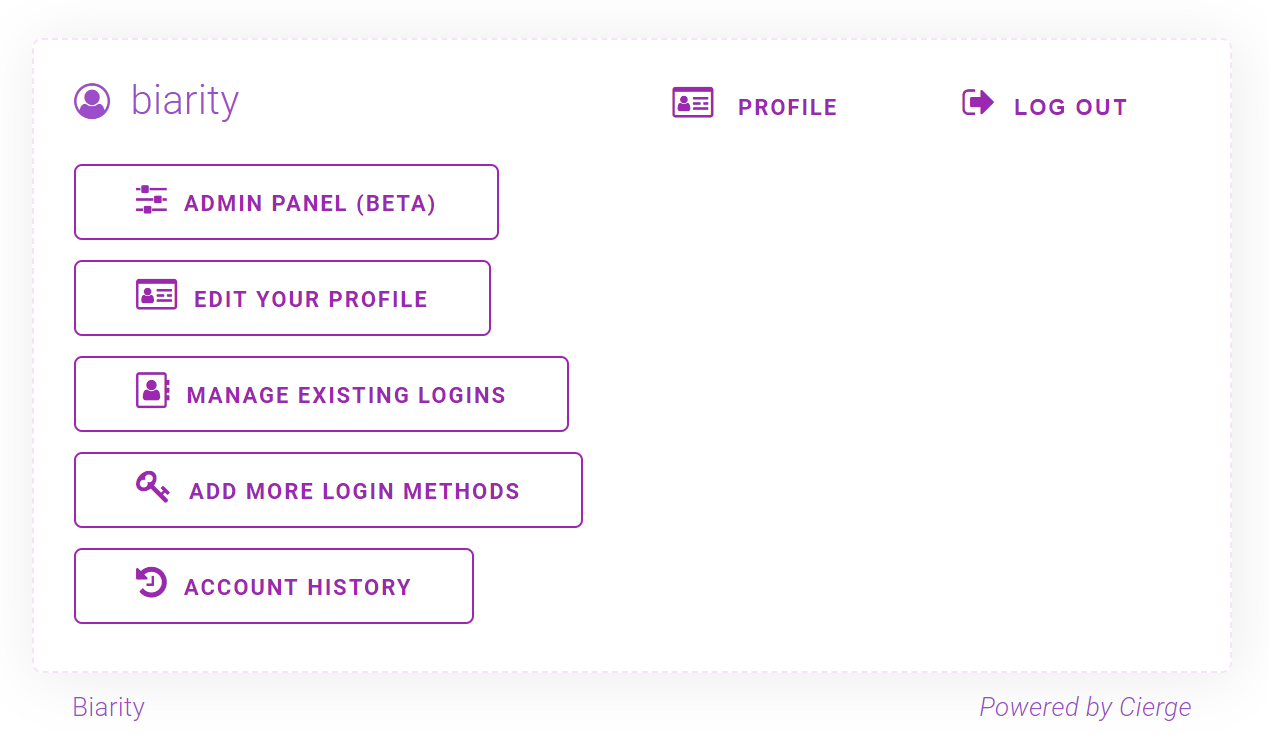Click the sign-out arrow icon
The height and width of the screenshot is (747, 1269).
pos(977,102)
